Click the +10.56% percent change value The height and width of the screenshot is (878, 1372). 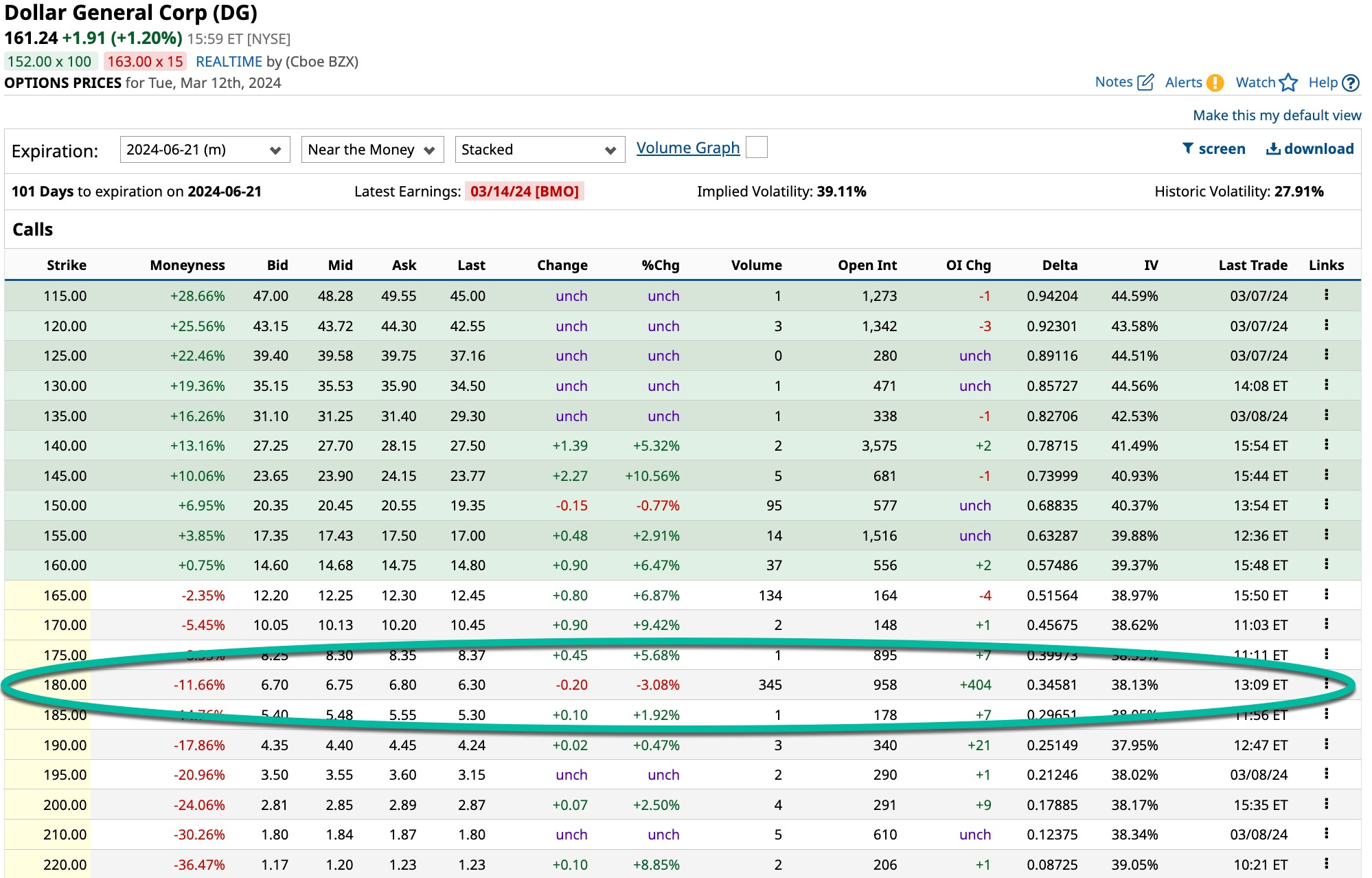[652, 475]
